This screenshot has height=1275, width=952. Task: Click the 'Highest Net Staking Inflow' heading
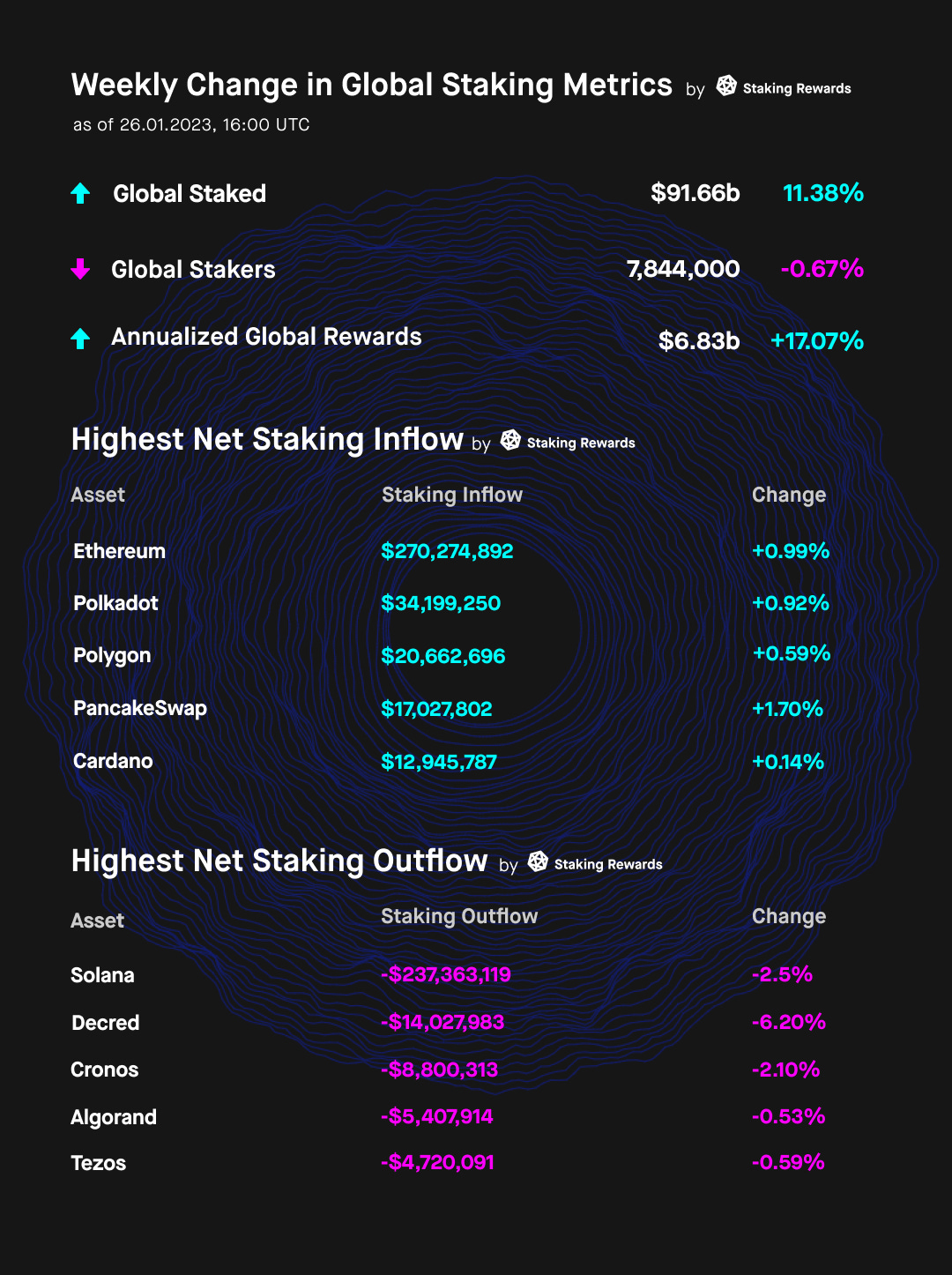point(267,439)
